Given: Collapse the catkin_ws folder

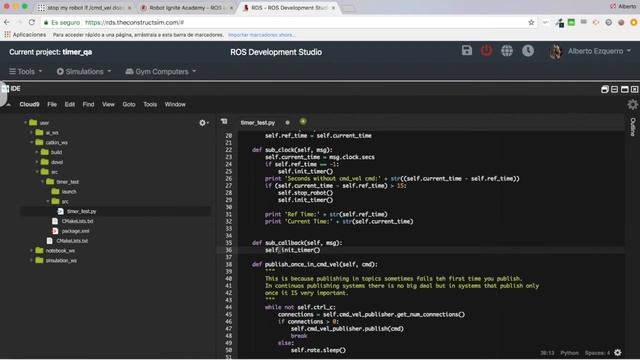Looking at the screenshot, I should point(31,142).
